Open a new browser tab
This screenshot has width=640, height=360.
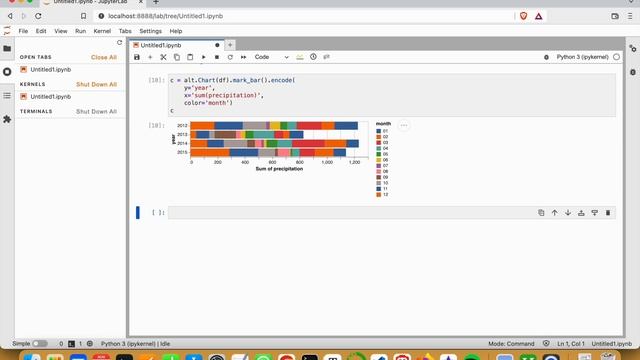(x=156, y=2)
